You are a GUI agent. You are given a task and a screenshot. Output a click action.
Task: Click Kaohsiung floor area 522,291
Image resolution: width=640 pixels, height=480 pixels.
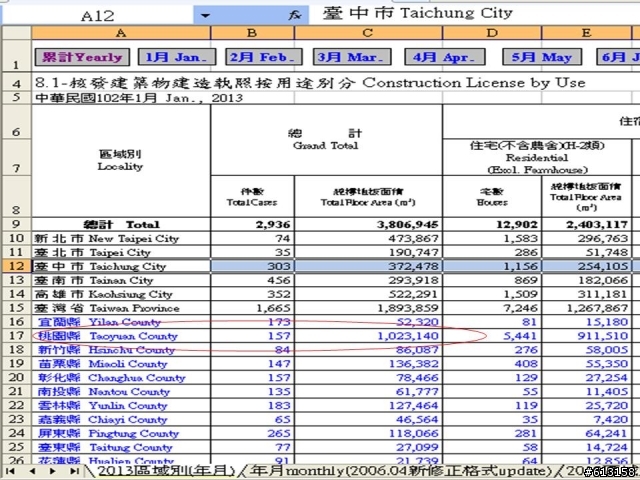point(368,294)
